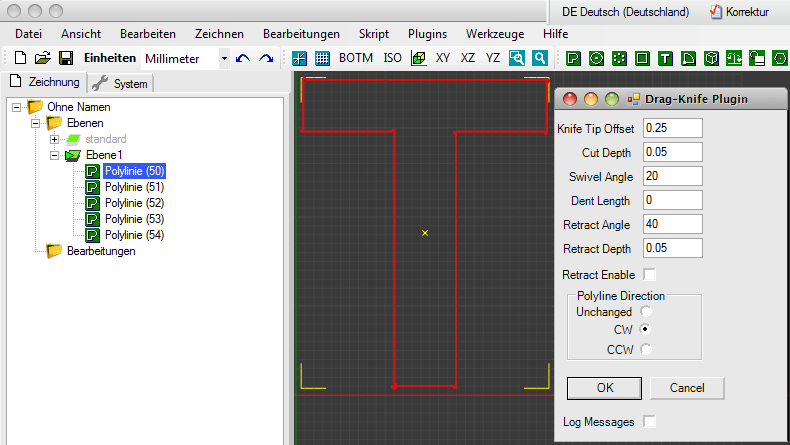Switch to ISO isometric view
The width and height of the screenshot is (790, 445).
coord(392,58)
